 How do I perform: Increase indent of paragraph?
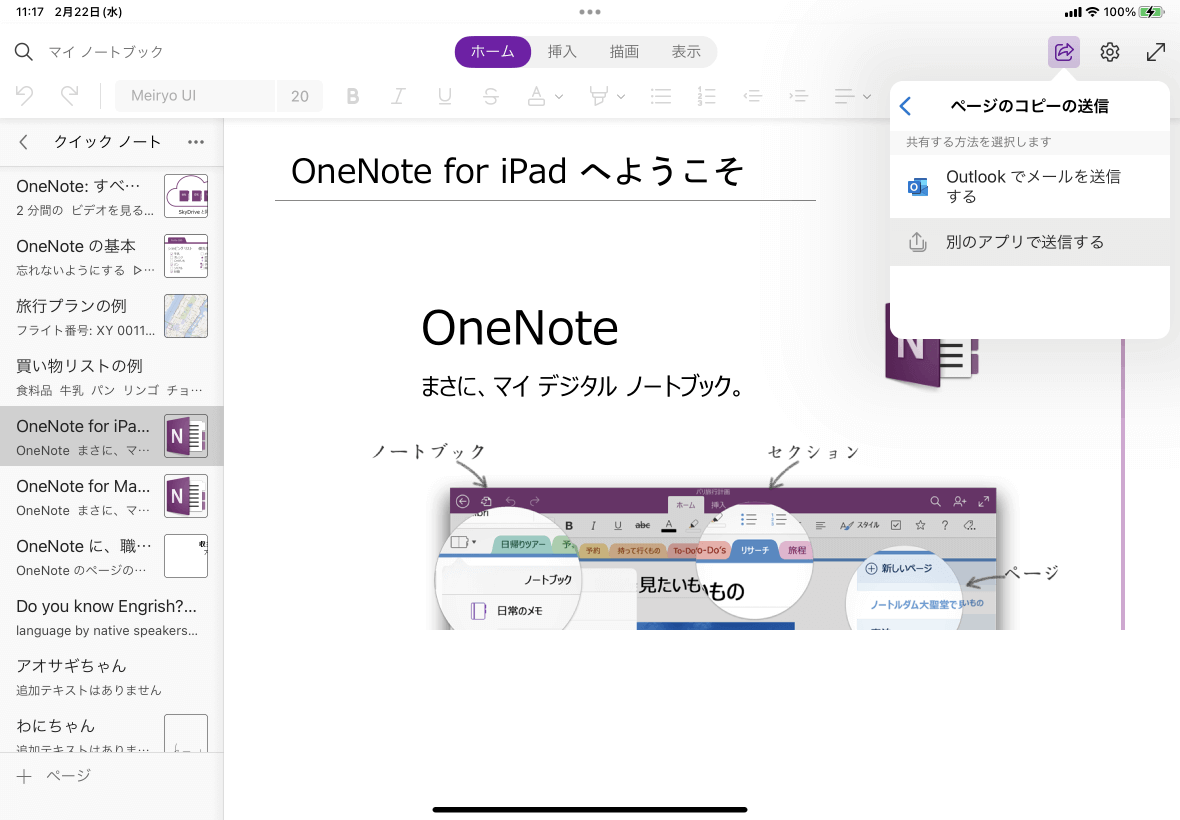click(798, 96)
